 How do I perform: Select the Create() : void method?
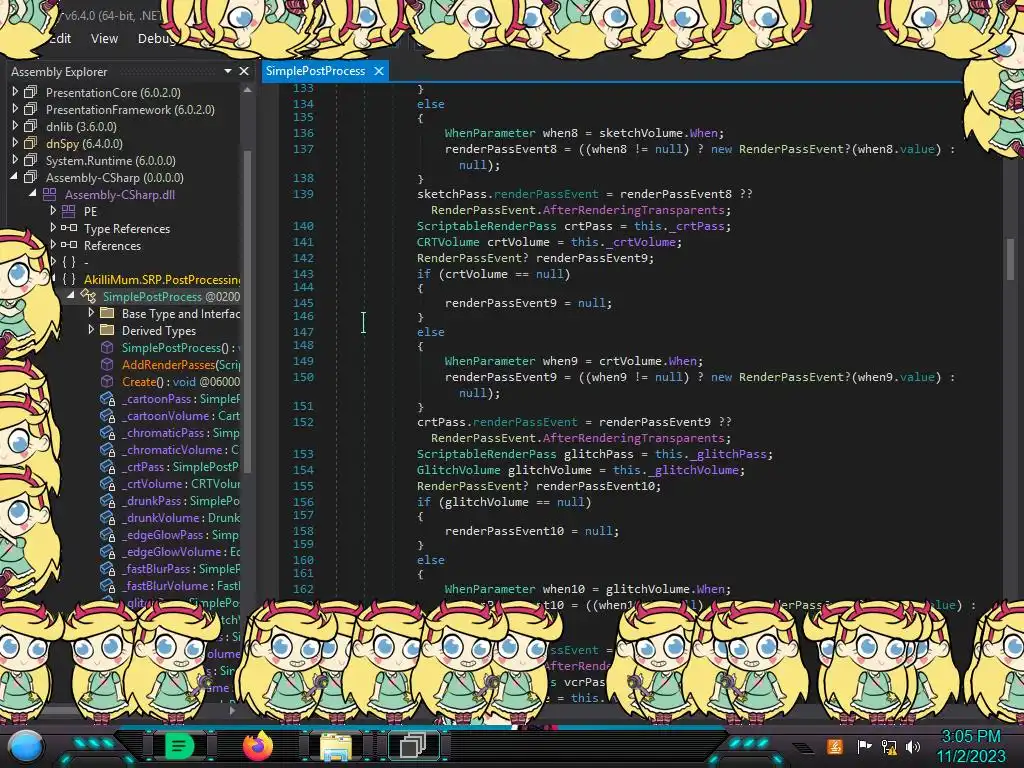[181, 381]
